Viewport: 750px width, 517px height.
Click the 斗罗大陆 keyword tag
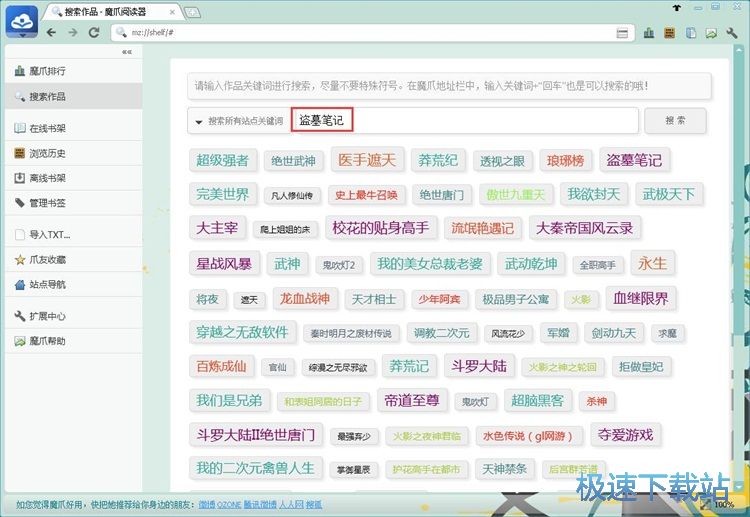point(479,366)
